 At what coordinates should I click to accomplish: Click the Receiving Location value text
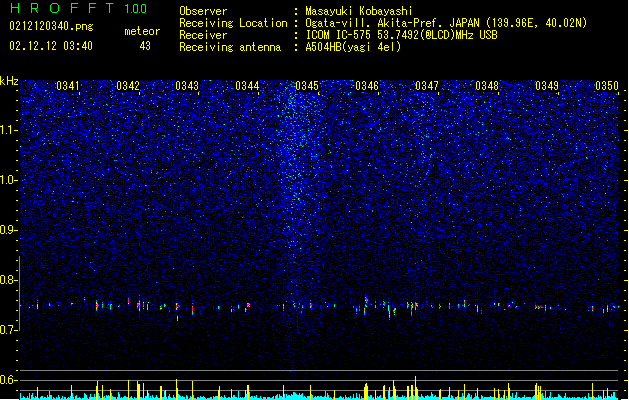tap(446, 23)
